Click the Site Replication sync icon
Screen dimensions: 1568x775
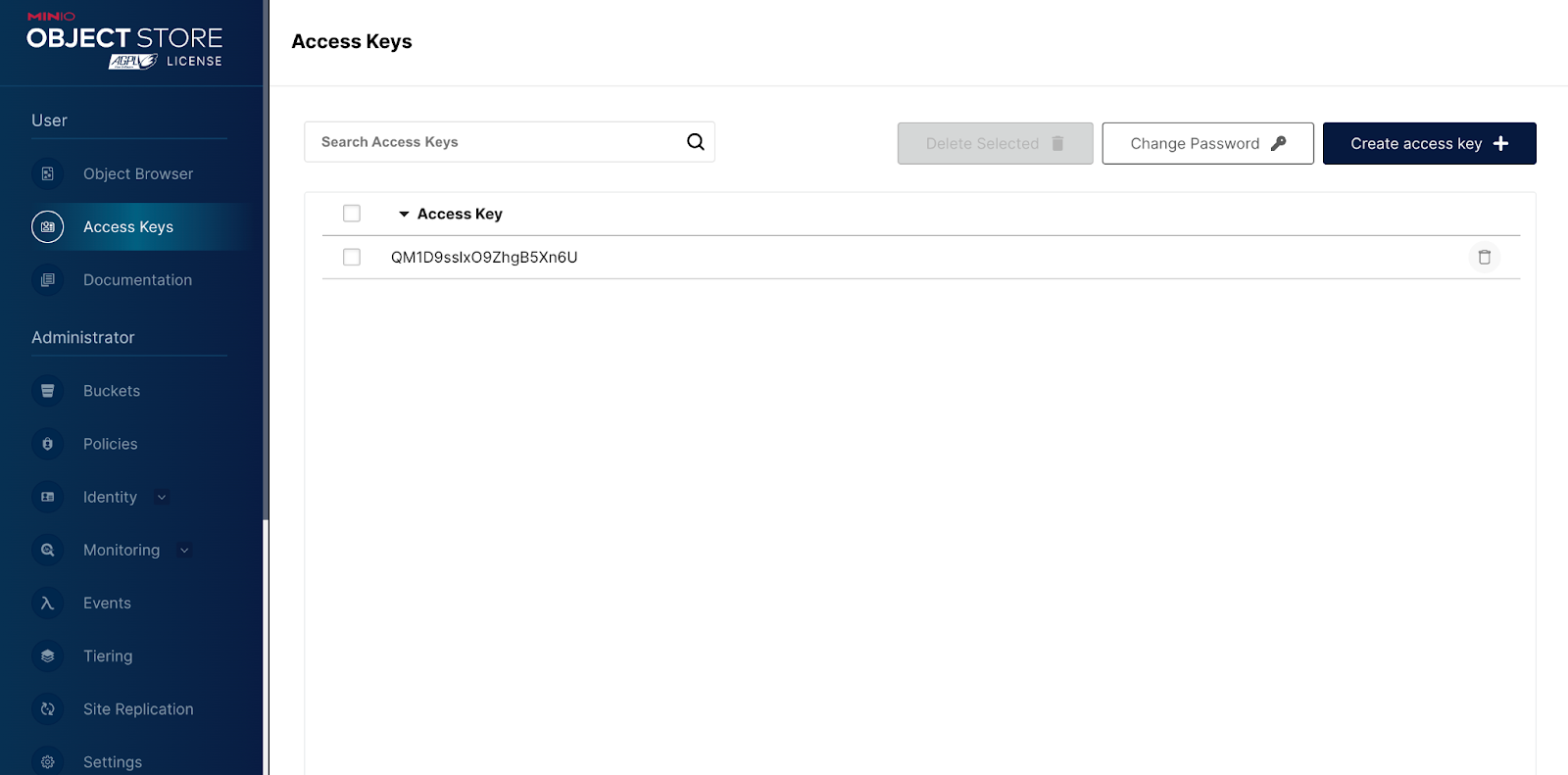click(x=47, y=709)
